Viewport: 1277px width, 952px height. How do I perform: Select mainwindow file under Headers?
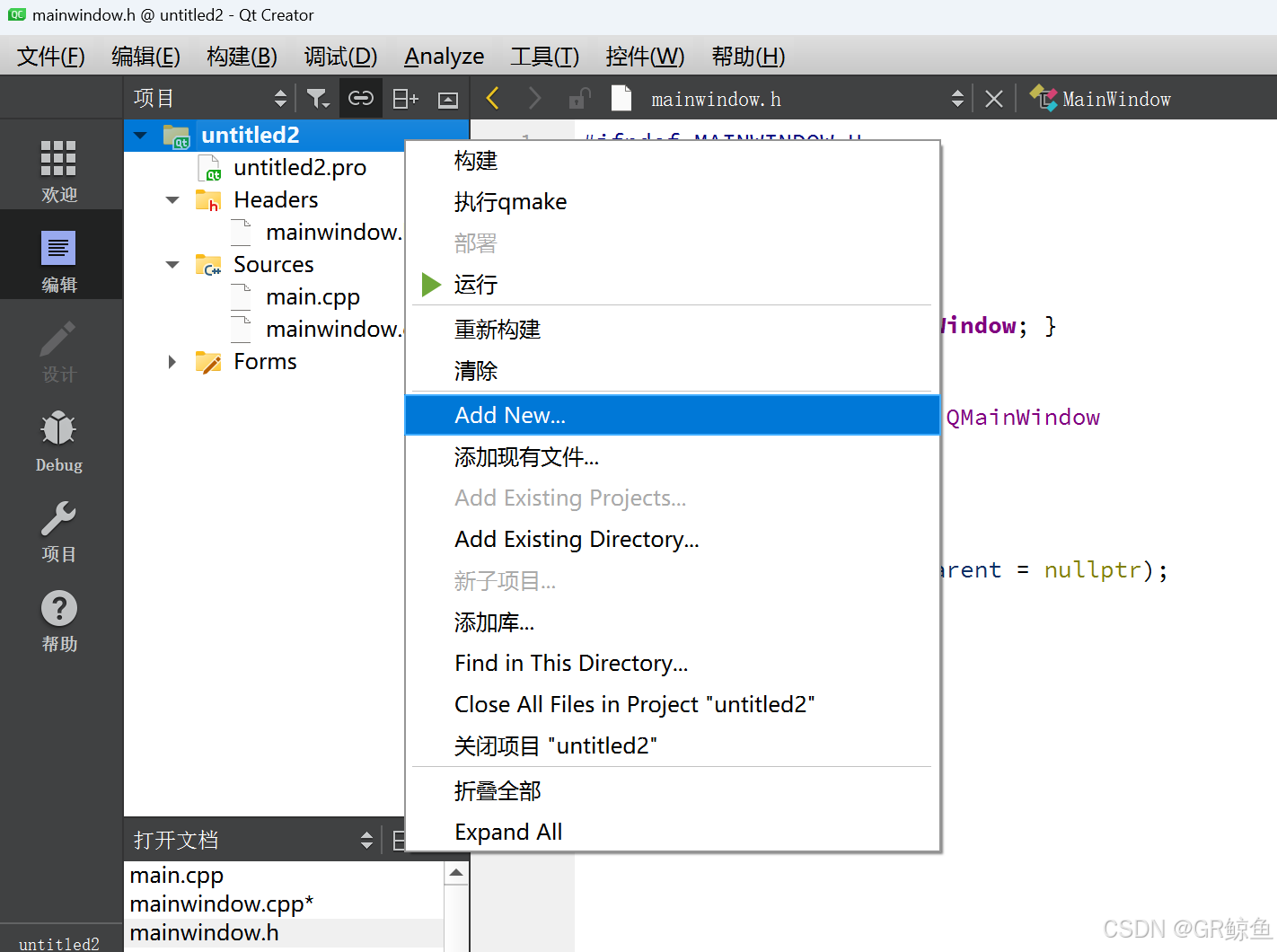(334, 233)
